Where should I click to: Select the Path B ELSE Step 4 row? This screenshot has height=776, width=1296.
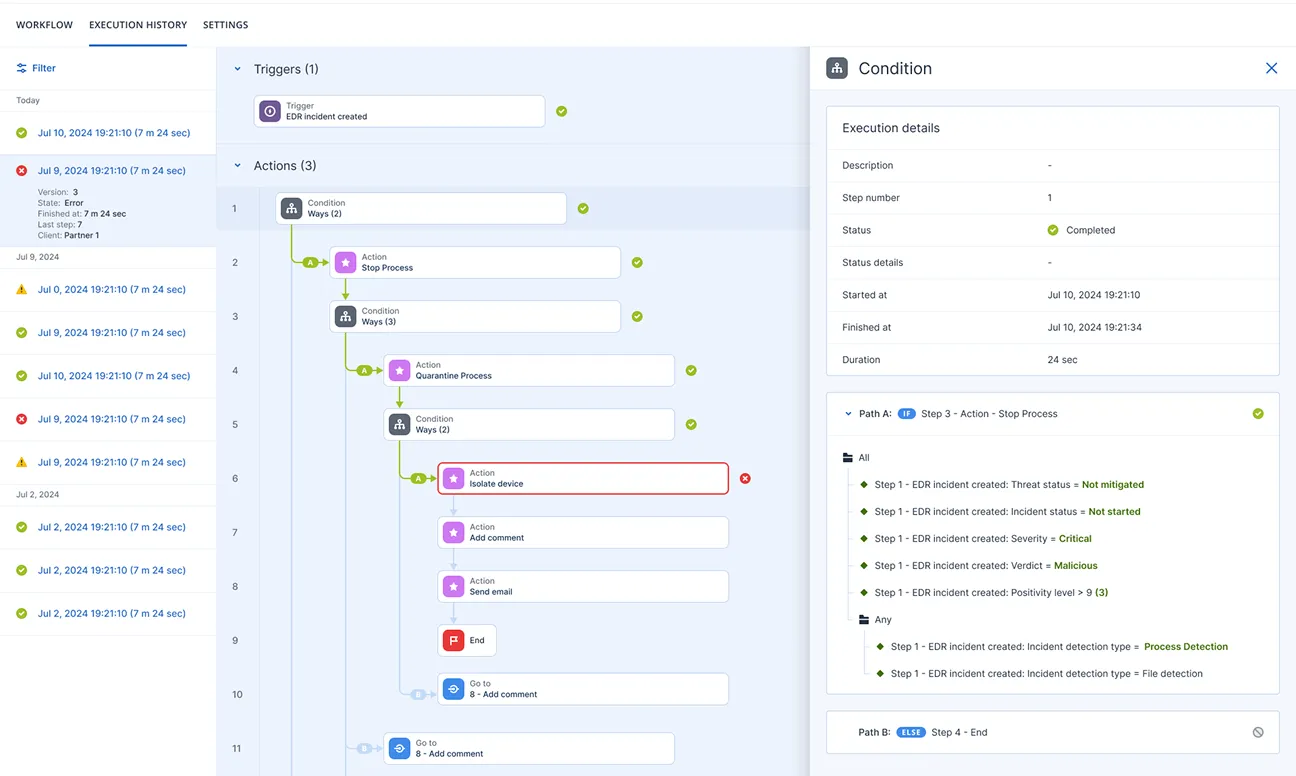1052,732
